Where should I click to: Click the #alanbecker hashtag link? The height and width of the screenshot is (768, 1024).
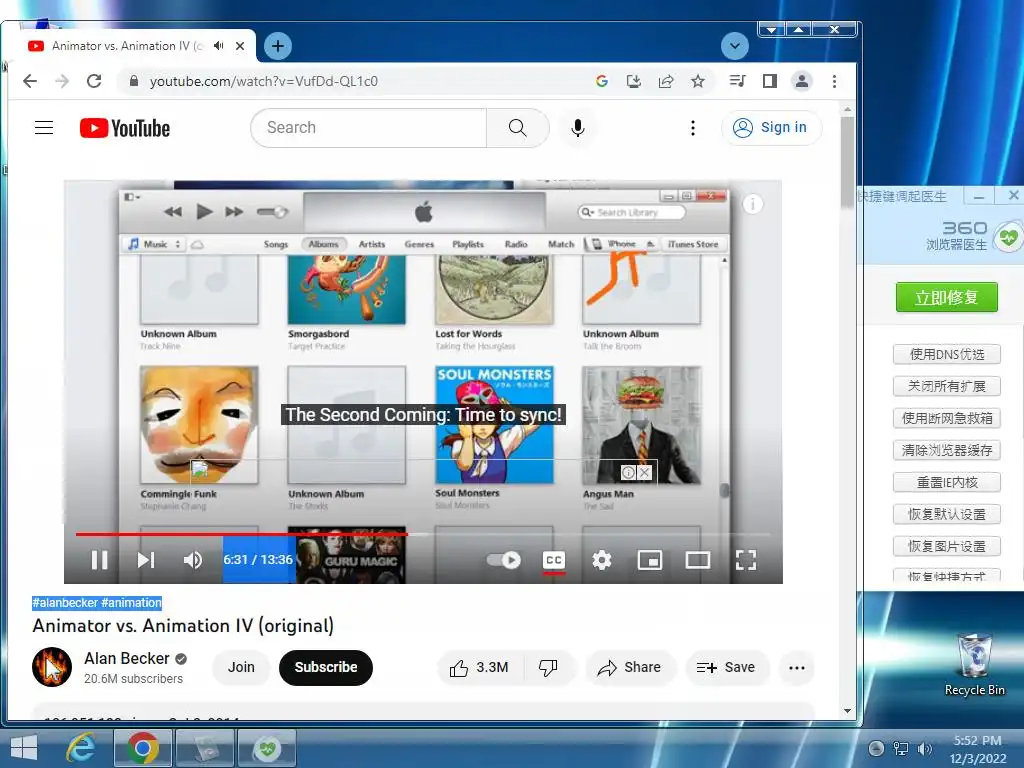point(65,603)
